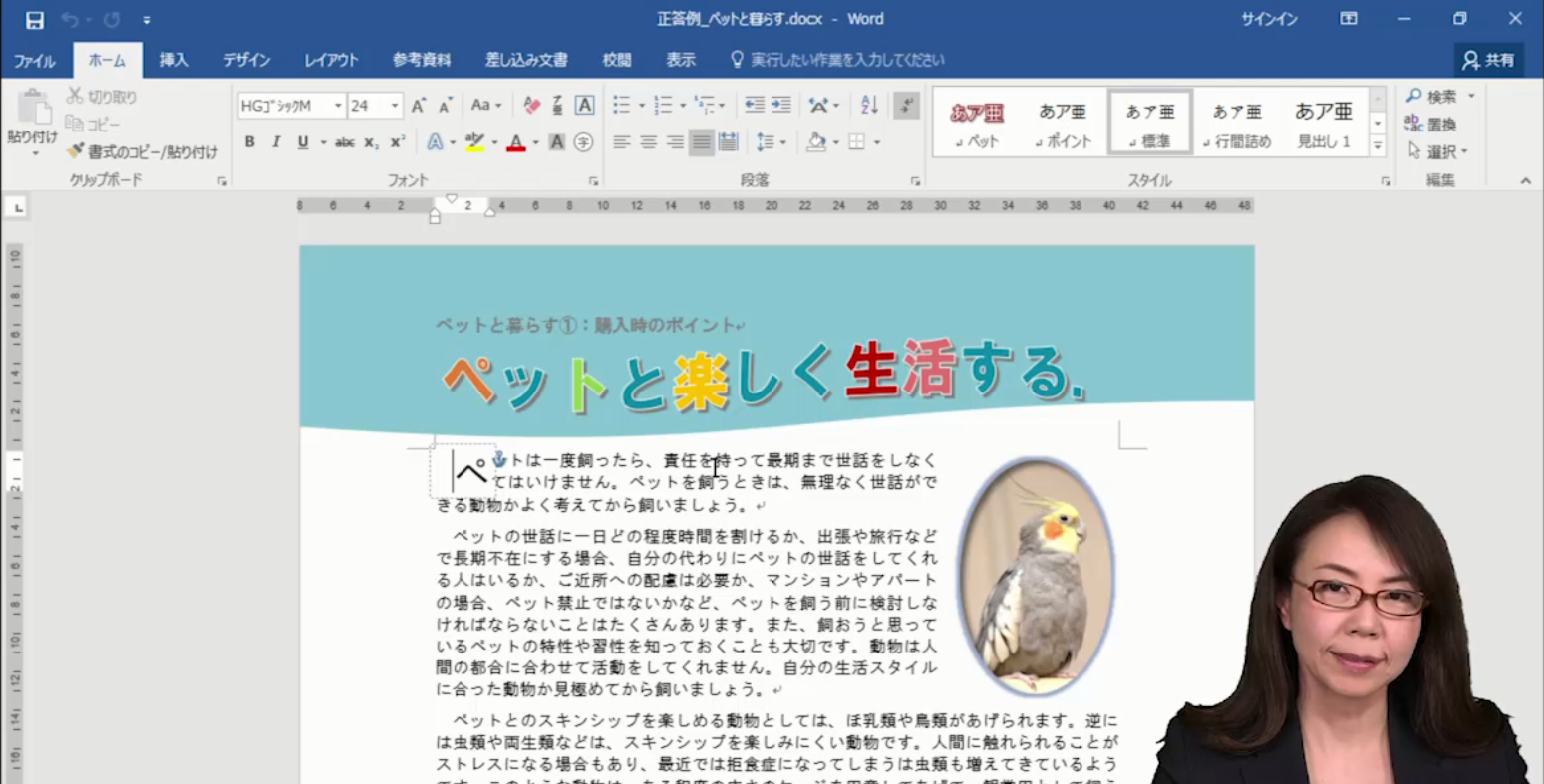Click the Increase Indent icon
This screenshot has height=784, width=1544.
(x=781, y=105)
